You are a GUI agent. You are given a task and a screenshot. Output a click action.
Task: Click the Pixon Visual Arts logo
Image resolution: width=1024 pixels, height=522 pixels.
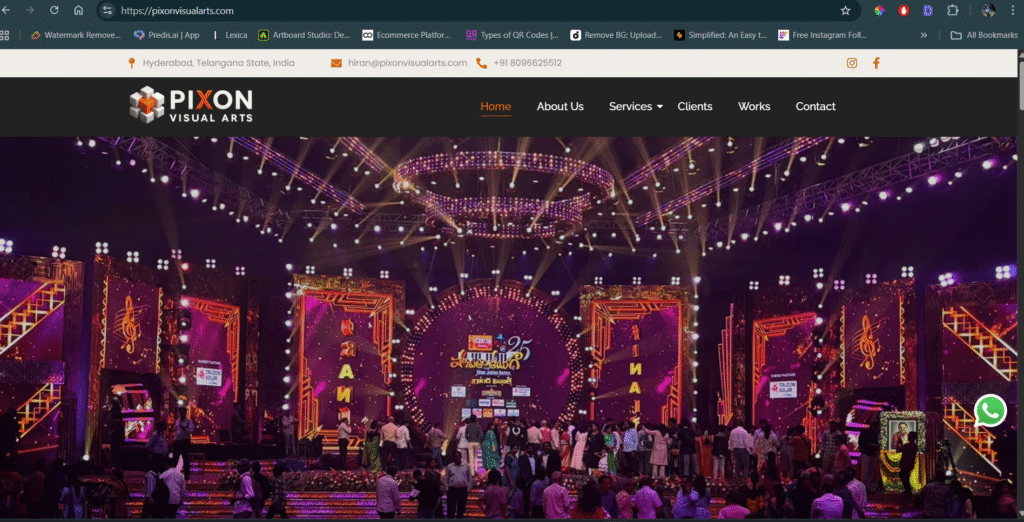click(x=191, y=105)
